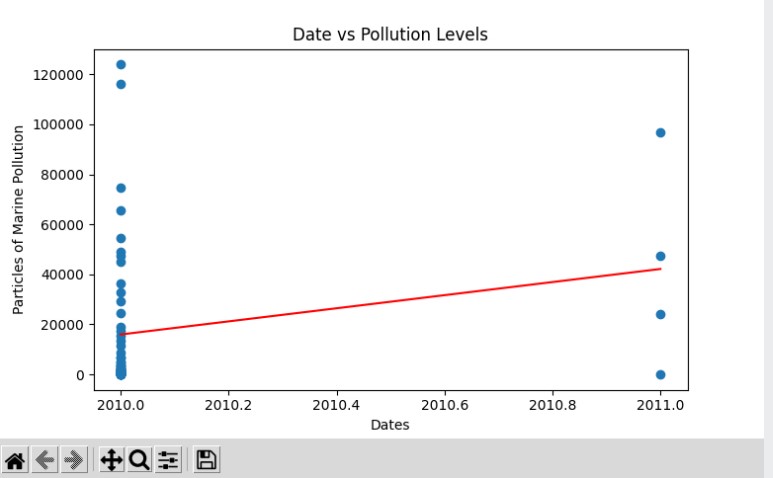Click the y-axis label Particles of Marine Pollution

[x=18, y=220]
